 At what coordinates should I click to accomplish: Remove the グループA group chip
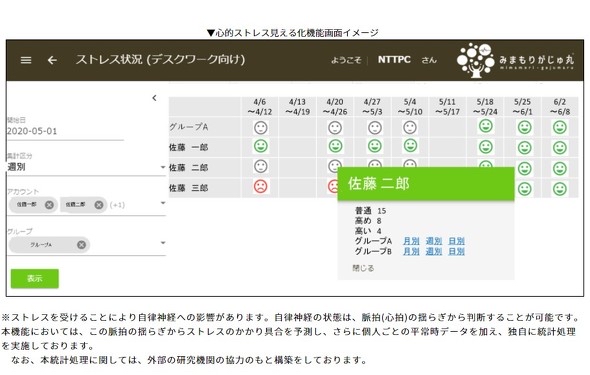pyautogui.click(x=81, y=245)
